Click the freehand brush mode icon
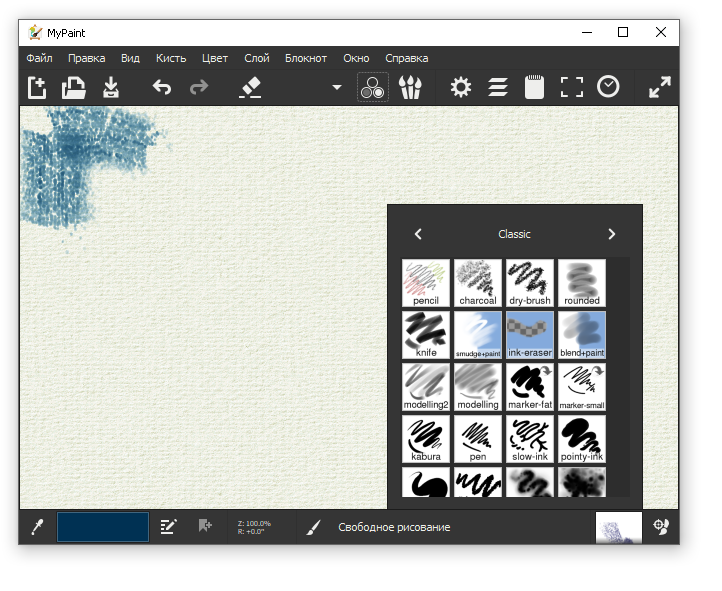 point(314,527)
